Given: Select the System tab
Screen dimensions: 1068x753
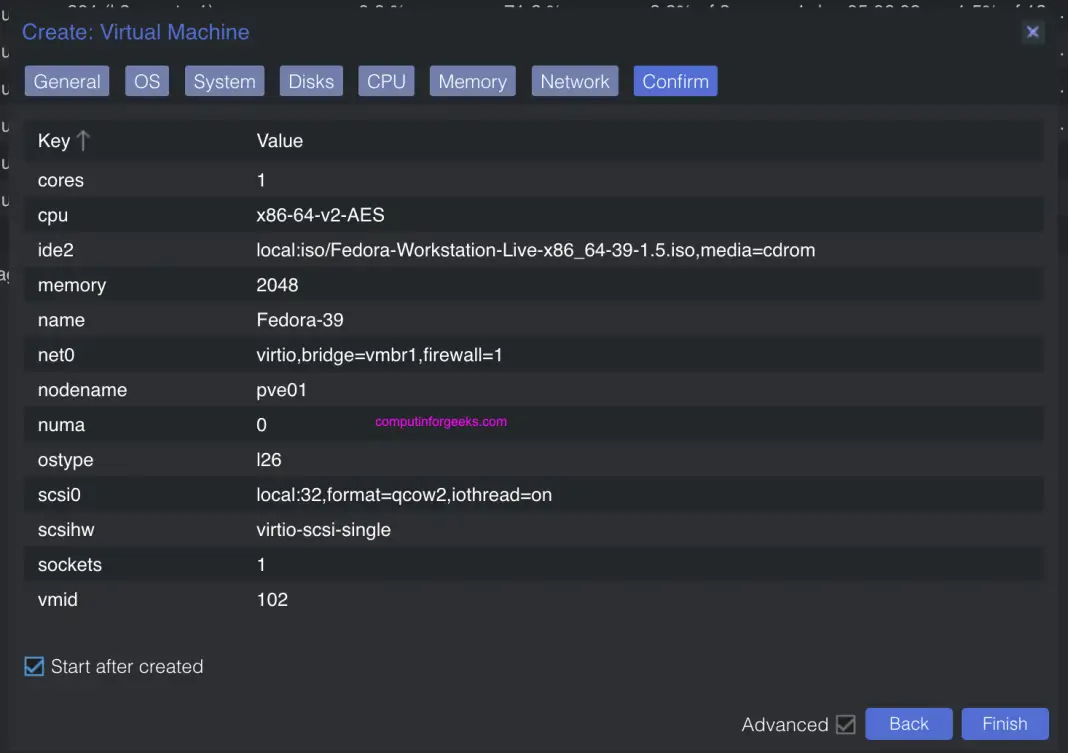Looking at the screenshot, I should tap(224, 81).
